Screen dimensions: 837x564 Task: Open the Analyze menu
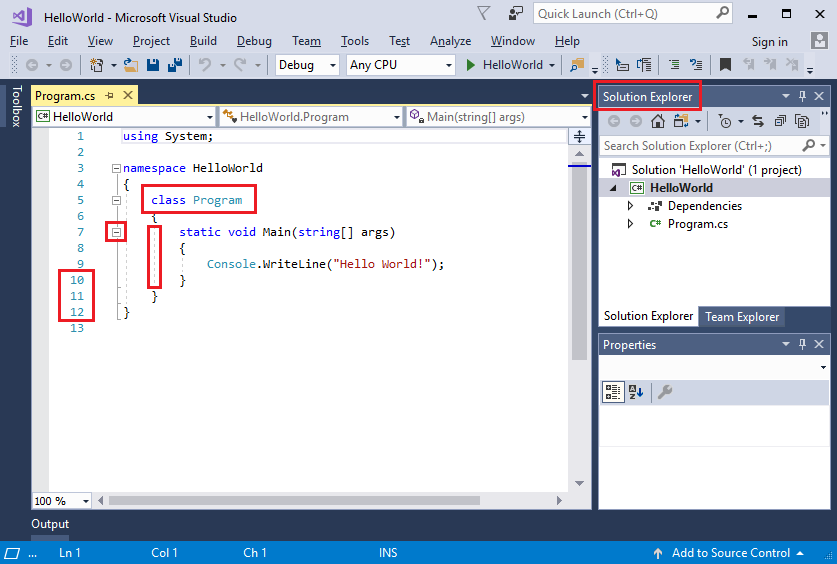(x=450, y=41)
